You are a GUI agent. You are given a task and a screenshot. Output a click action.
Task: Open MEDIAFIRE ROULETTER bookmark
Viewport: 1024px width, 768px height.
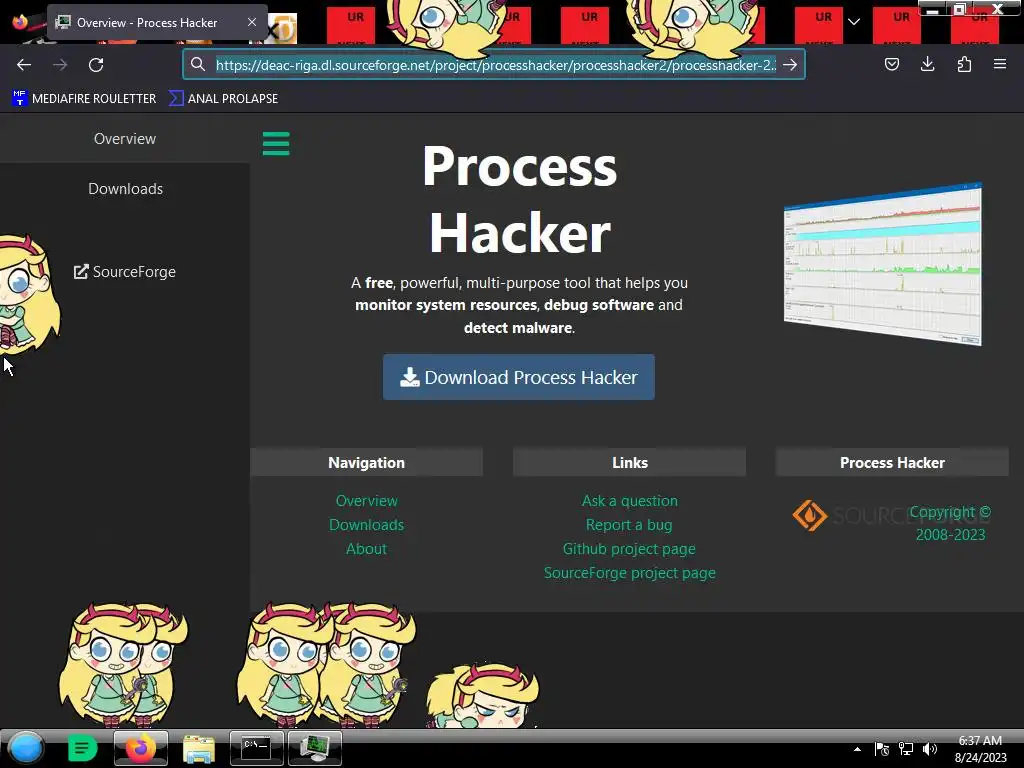click(x=84, y=99)
